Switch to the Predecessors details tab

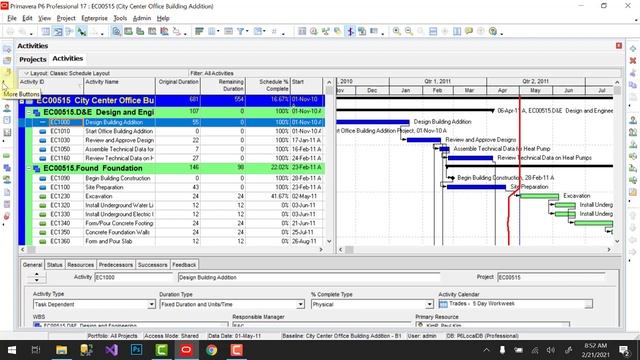[116, 265]
